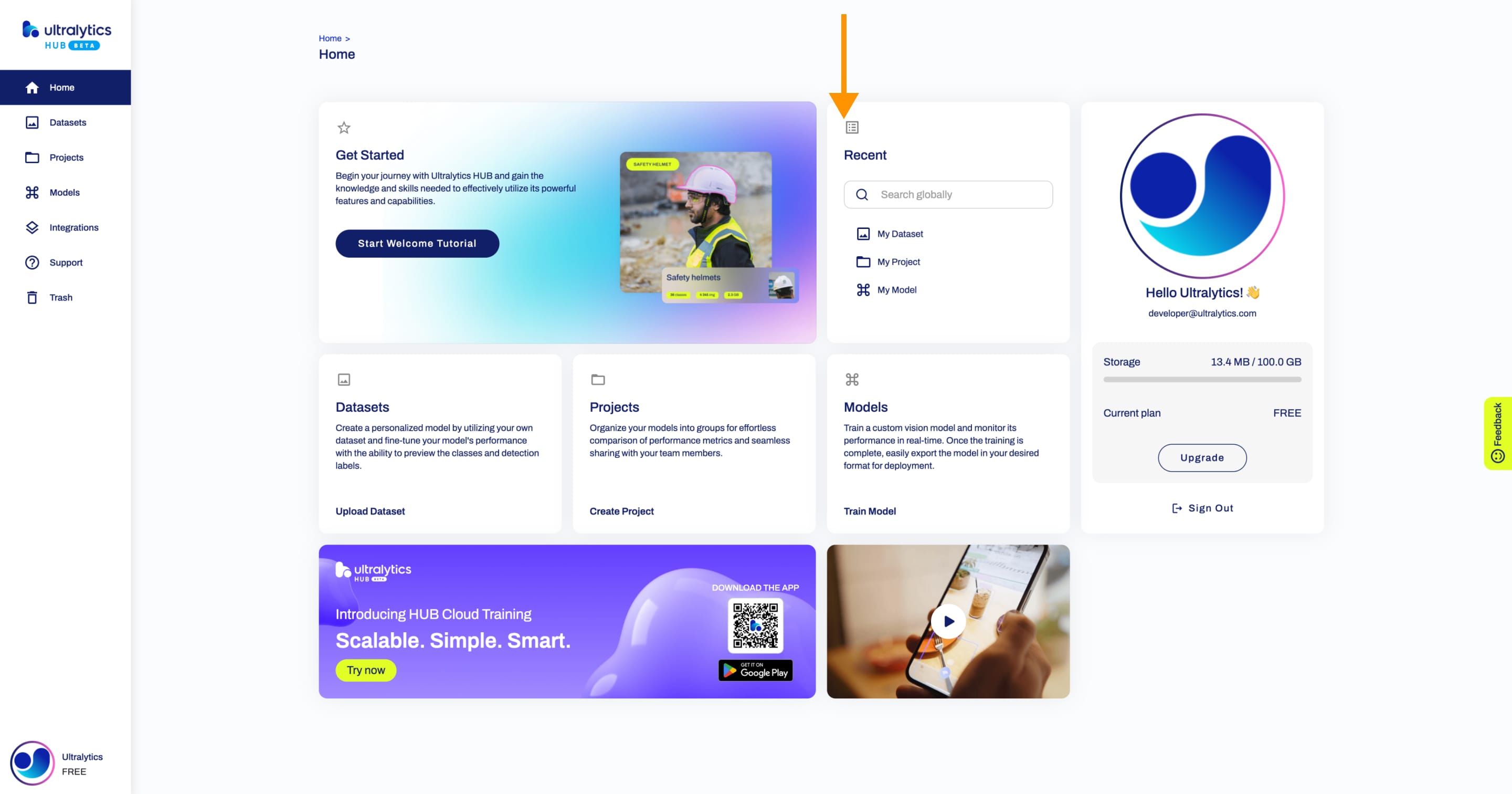Expand the My Project recent item

pos(898,261)
